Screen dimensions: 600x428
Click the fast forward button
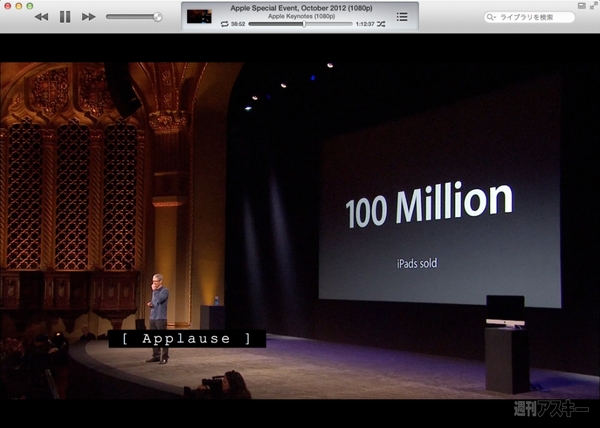tap(89, 17)
